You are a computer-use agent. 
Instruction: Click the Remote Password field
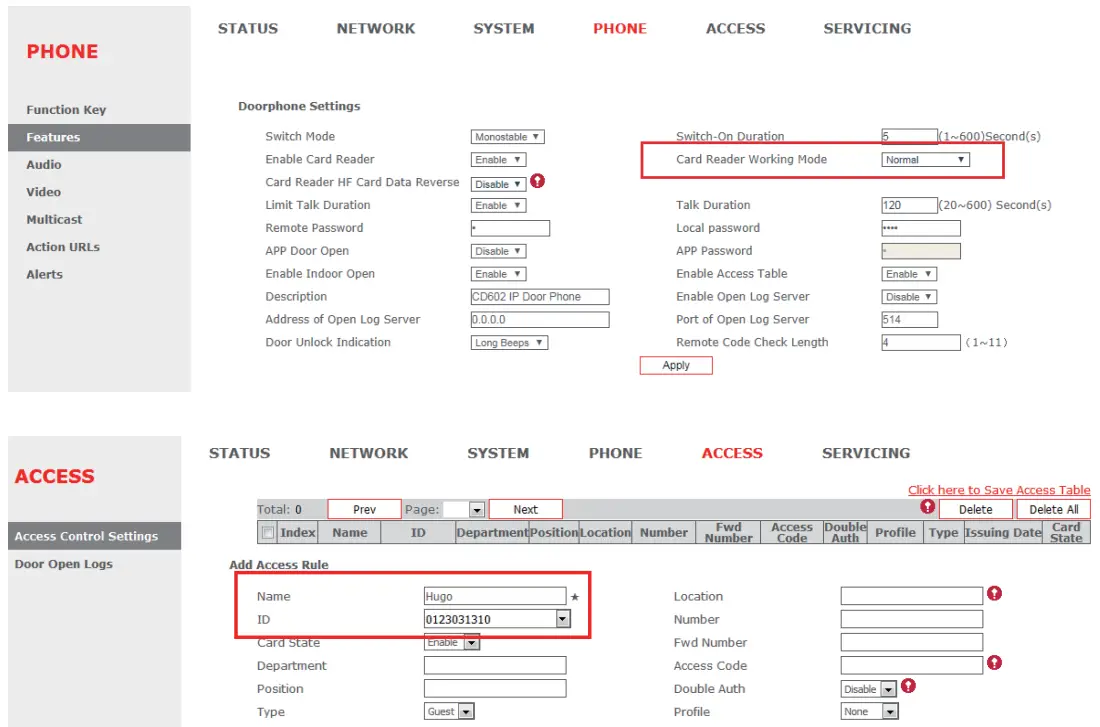[x=510, y=228]
